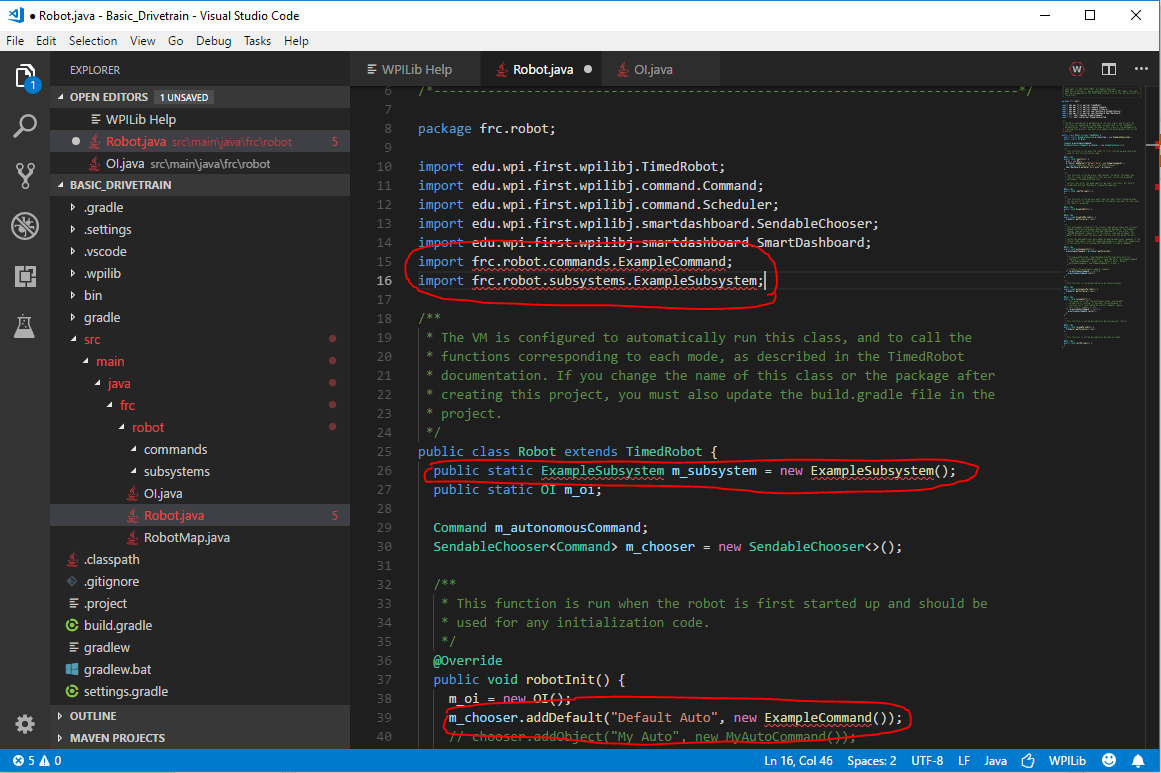Open the Debug view icon

click(x=25, y=226)
